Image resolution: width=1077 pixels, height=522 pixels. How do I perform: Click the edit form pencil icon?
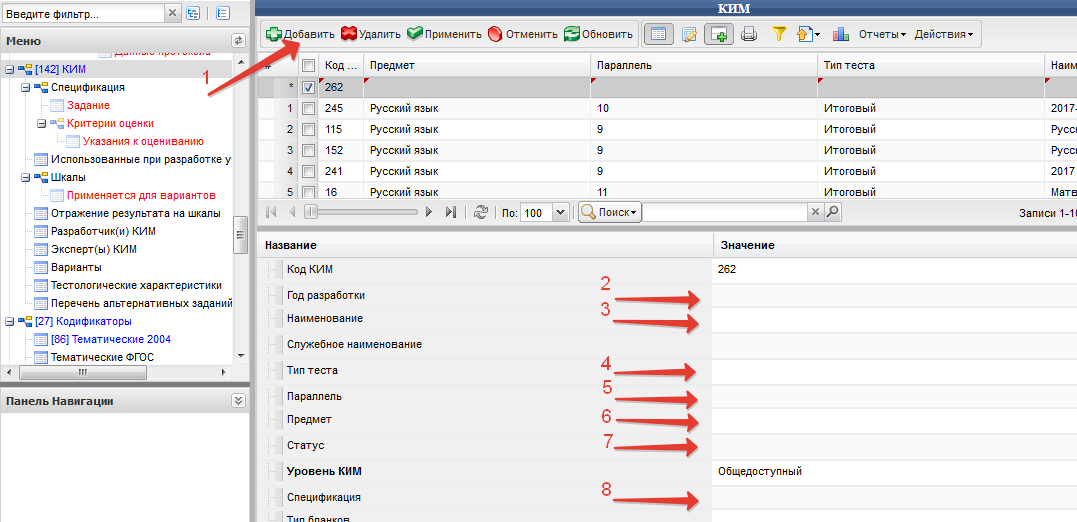689,34
